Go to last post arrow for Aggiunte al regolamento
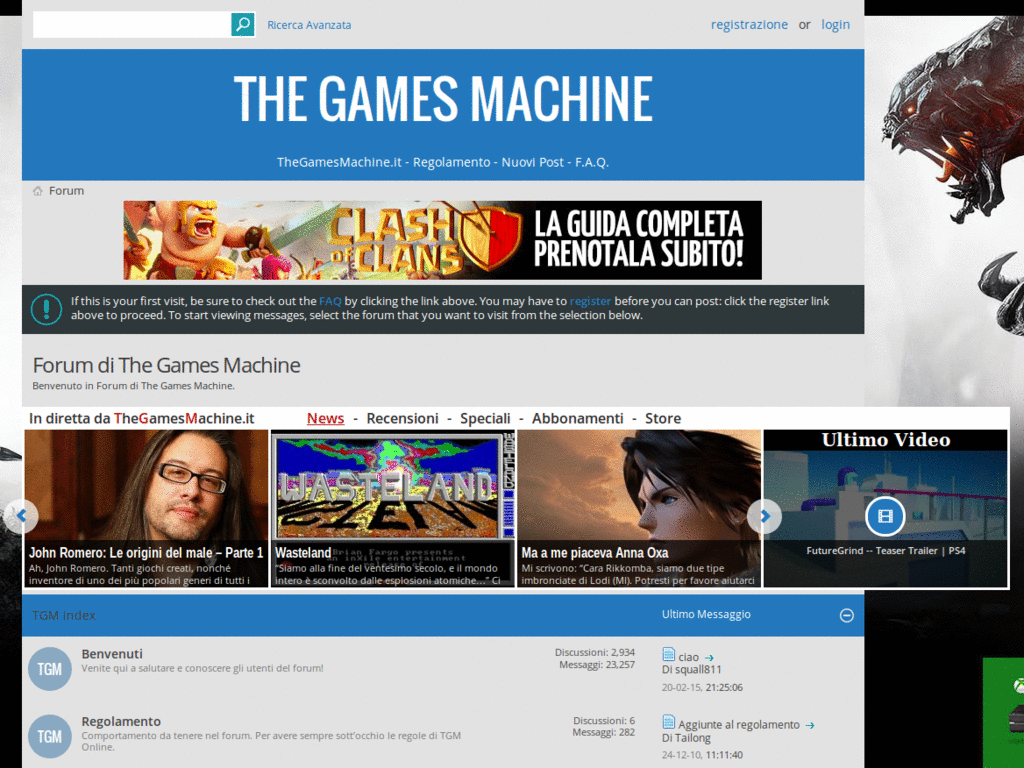The image size is (1024, 768). [x=810, y=726]
